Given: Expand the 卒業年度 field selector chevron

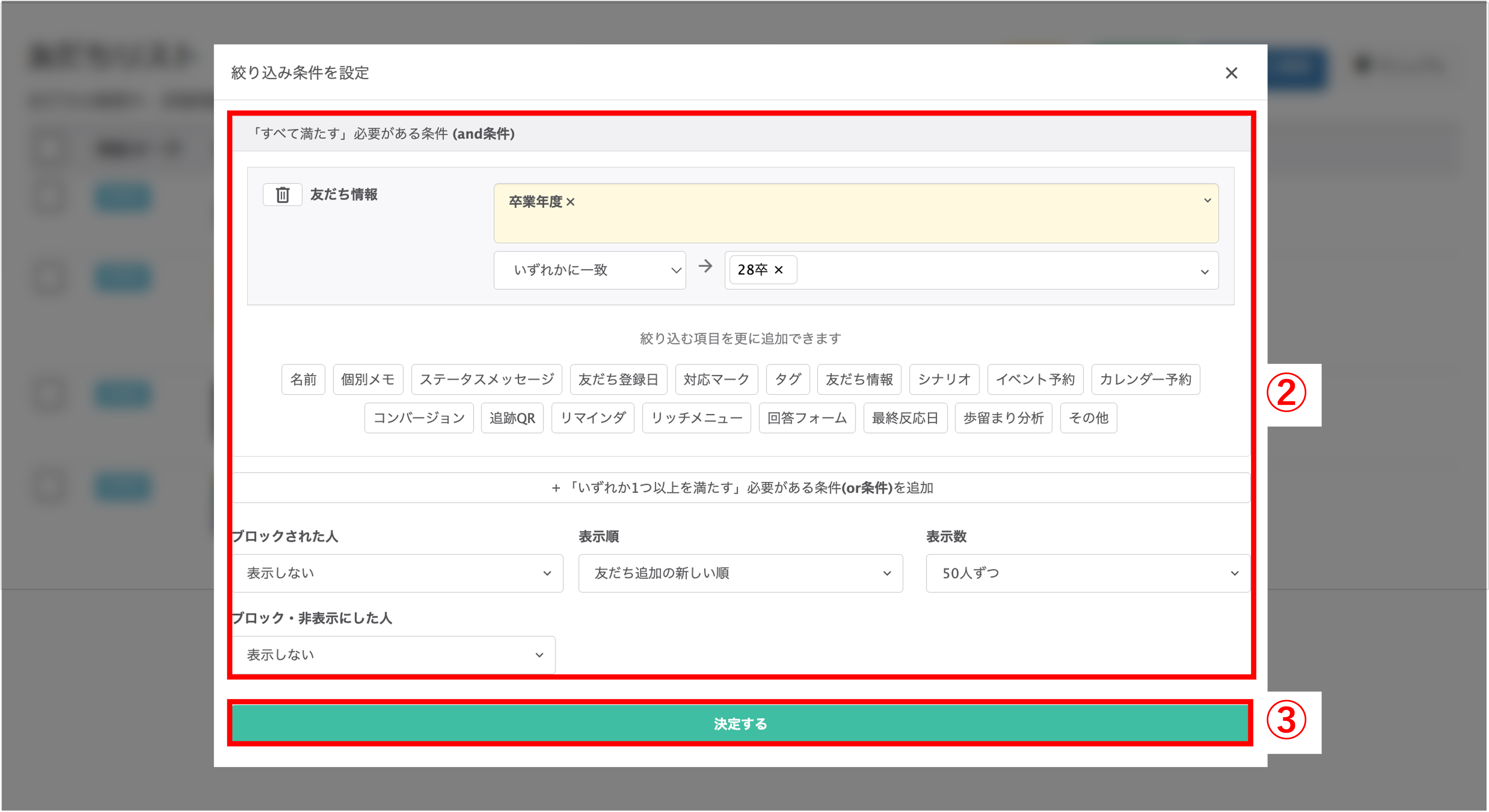Looking at the screenshot, I should [x=1207, y=200].
